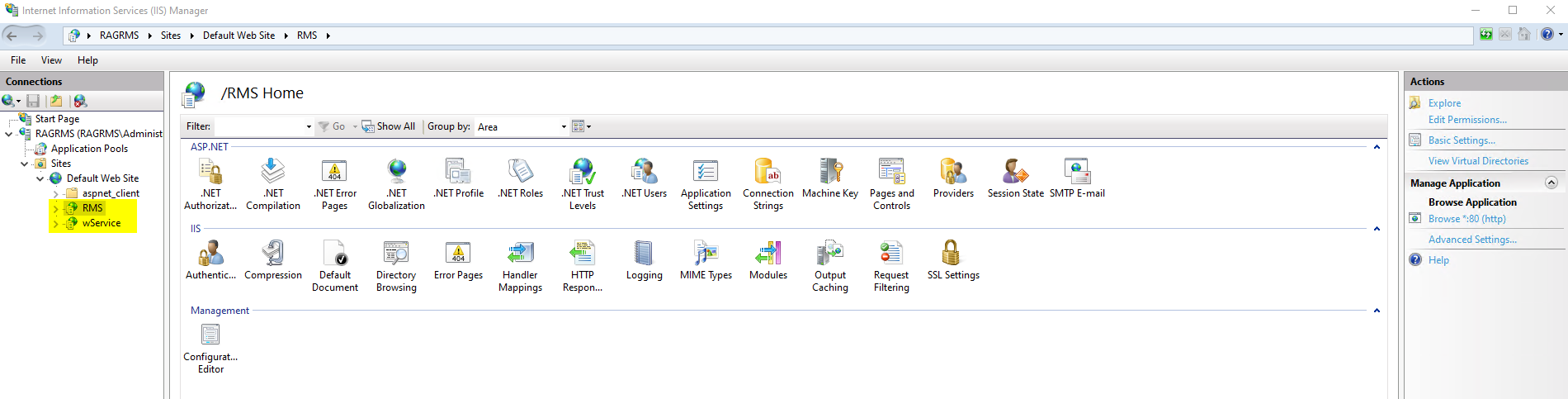The image size is (1568, 399).
Task: Click Back navigation arrow
Action: click(x=12, y=35)
